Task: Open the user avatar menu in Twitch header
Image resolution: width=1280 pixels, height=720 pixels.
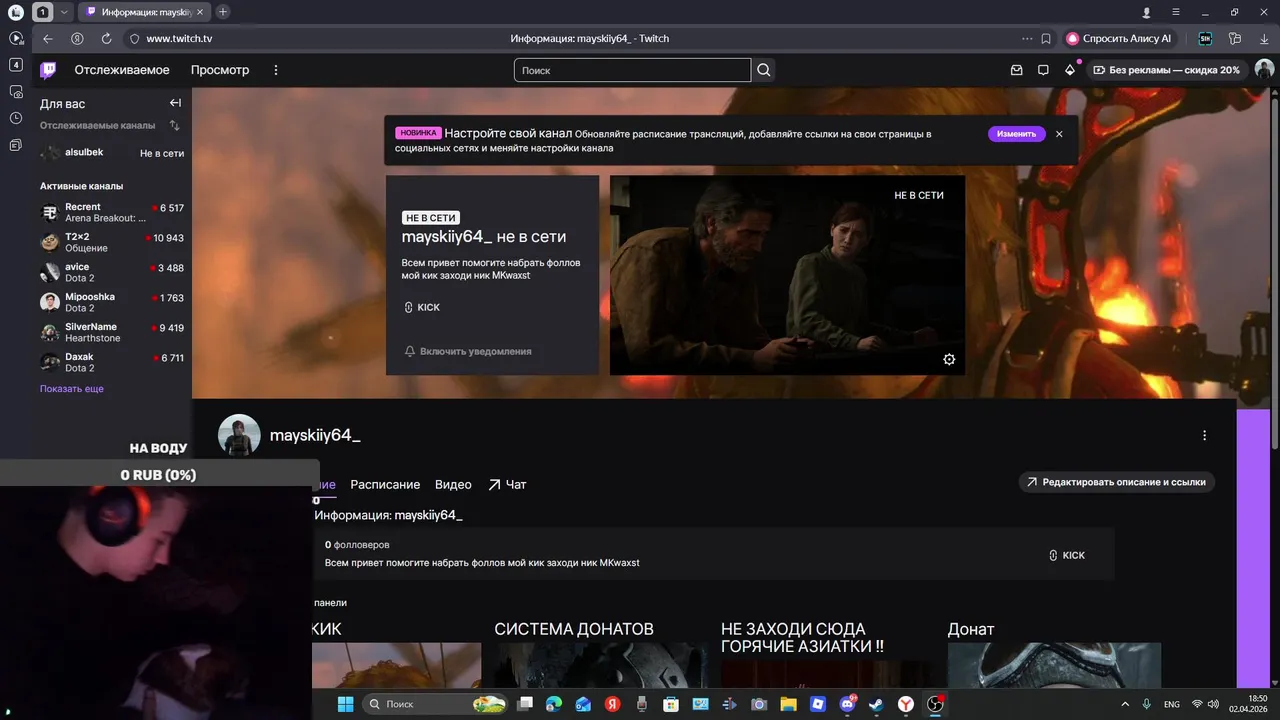Action: 1264,70
